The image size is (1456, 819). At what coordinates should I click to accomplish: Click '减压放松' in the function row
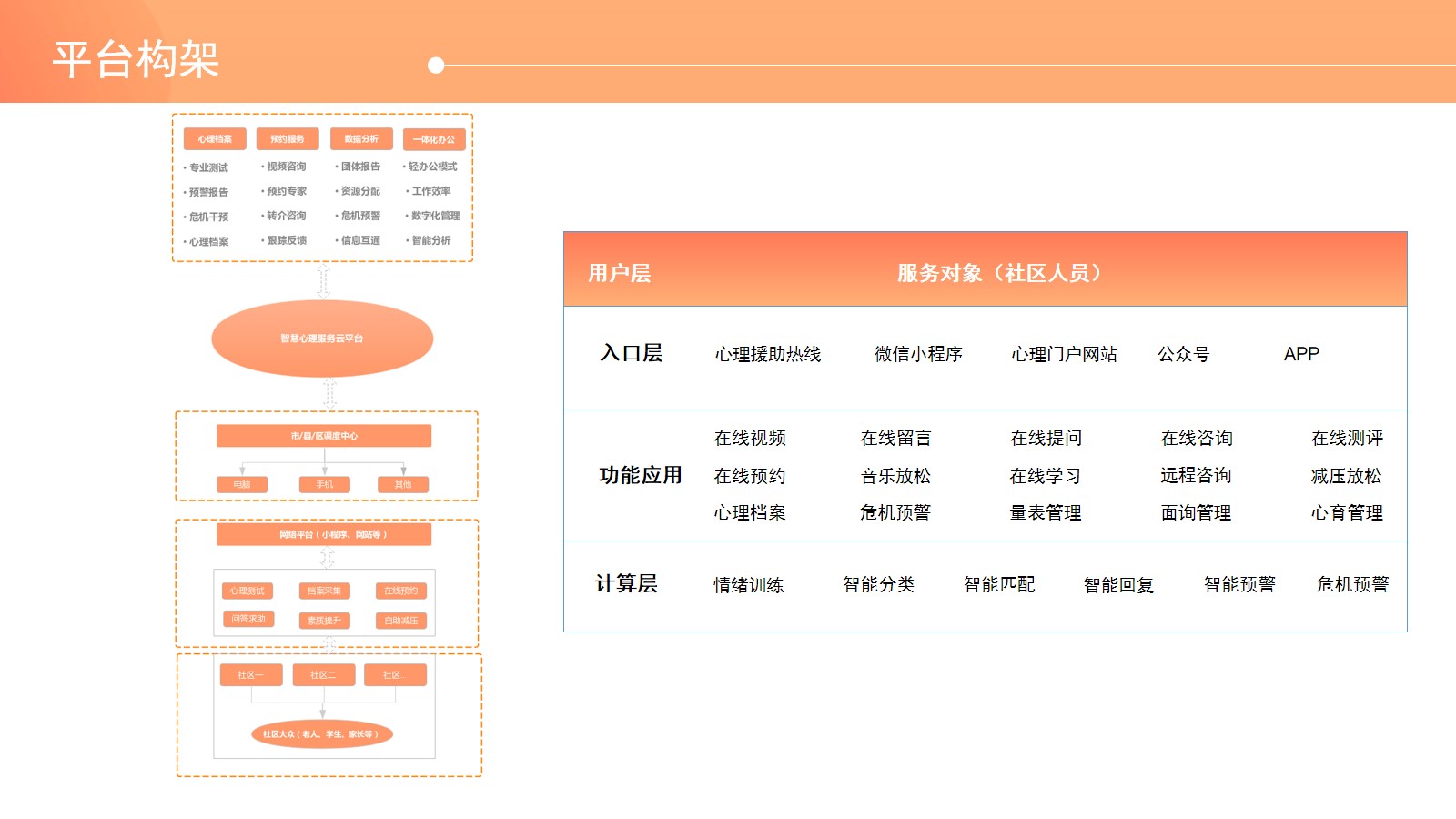tap(1347, 476)
